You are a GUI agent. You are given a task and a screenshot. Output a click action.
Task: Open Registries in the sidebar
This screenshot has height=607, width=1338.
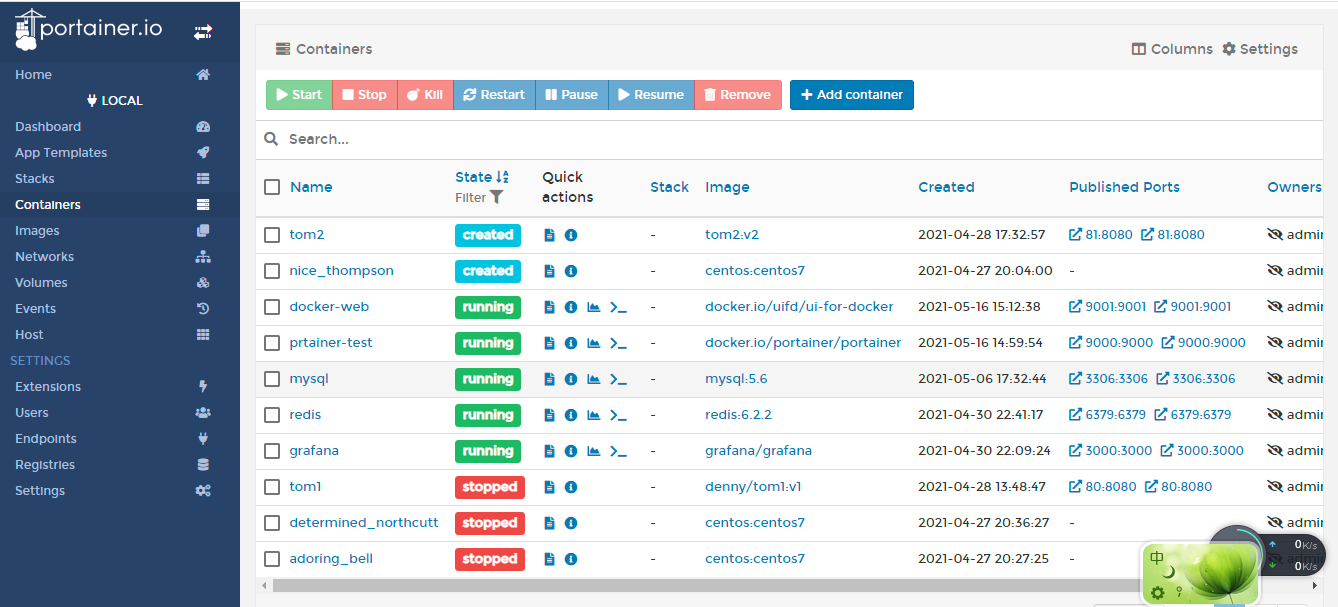120,465
